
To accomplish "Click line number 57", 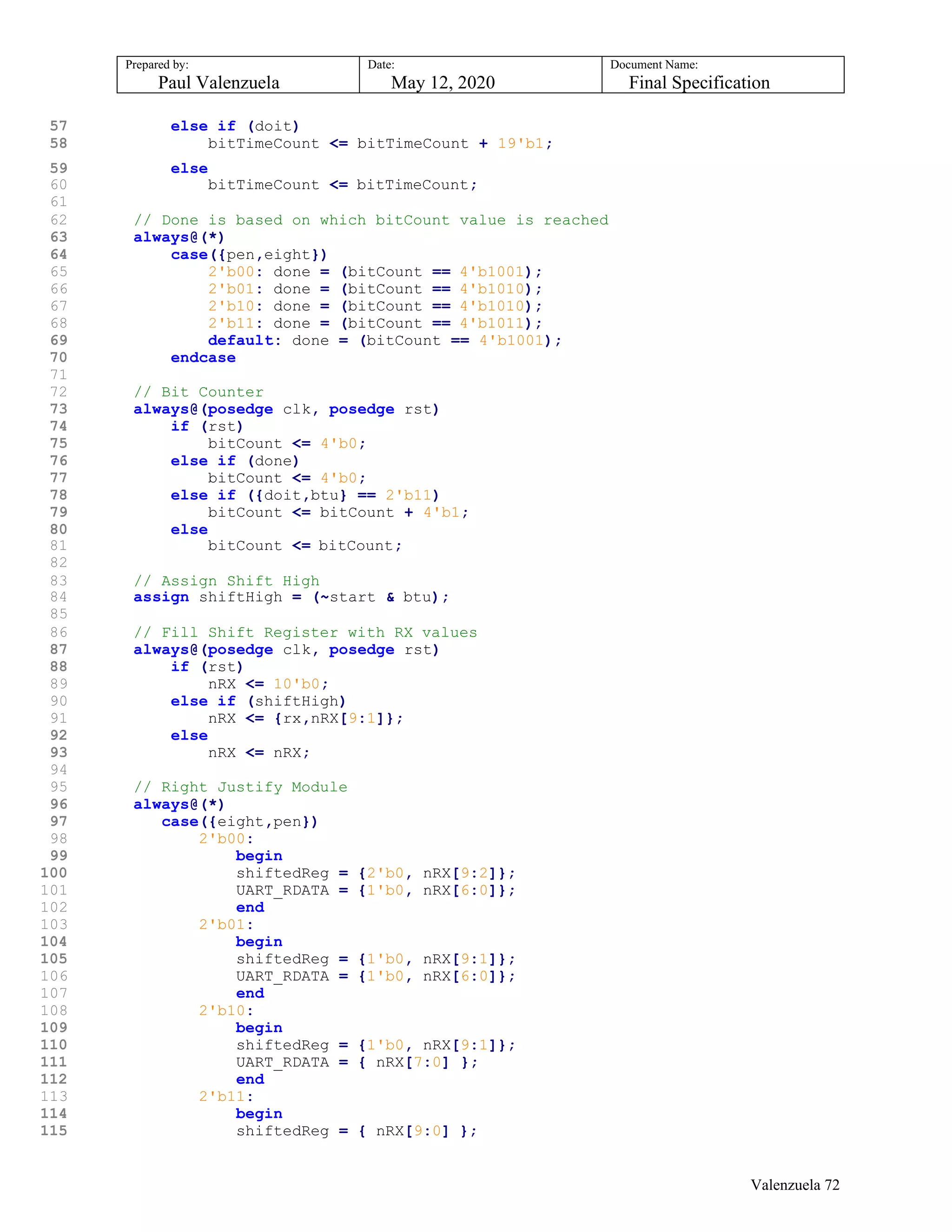I will 59,126.
